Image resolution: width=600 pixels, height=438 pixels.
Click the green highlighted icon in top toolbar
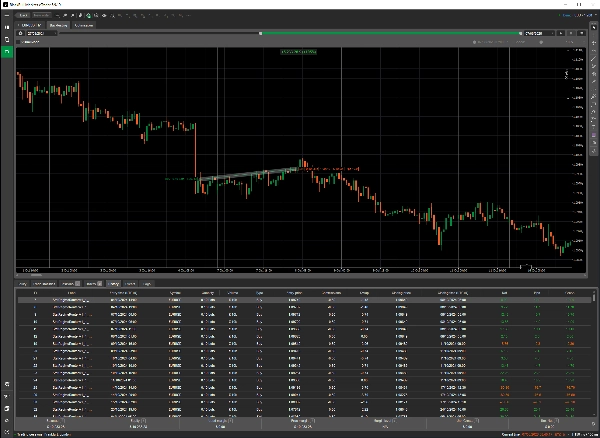[88, 15]
